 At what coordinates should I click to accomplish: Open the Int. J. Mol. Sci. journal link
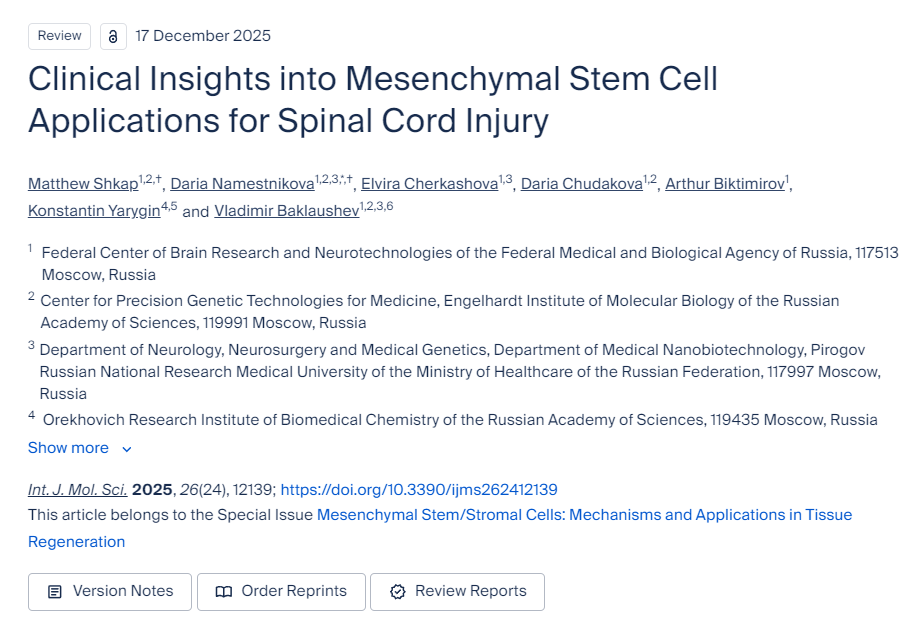point(77,490)
